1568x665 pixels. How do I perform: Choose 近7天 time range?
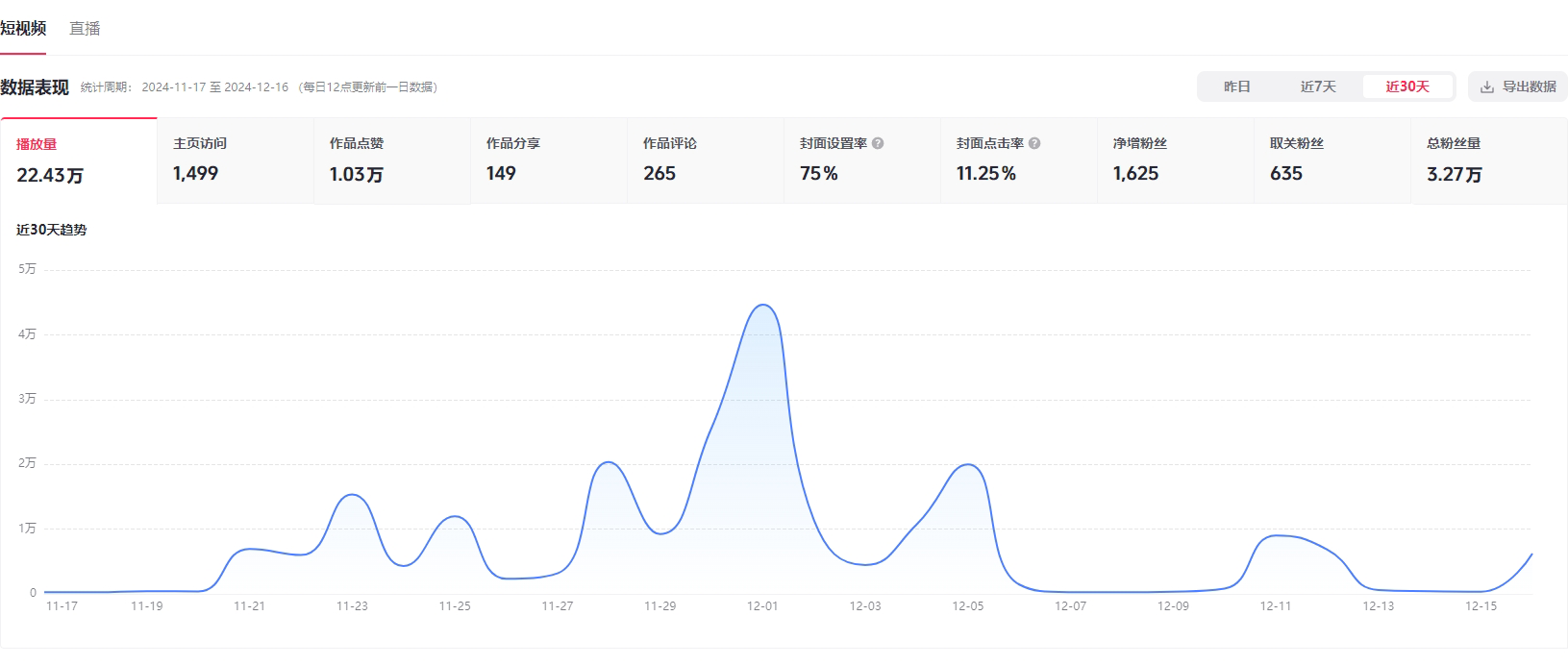click(x=1318, y=86)
